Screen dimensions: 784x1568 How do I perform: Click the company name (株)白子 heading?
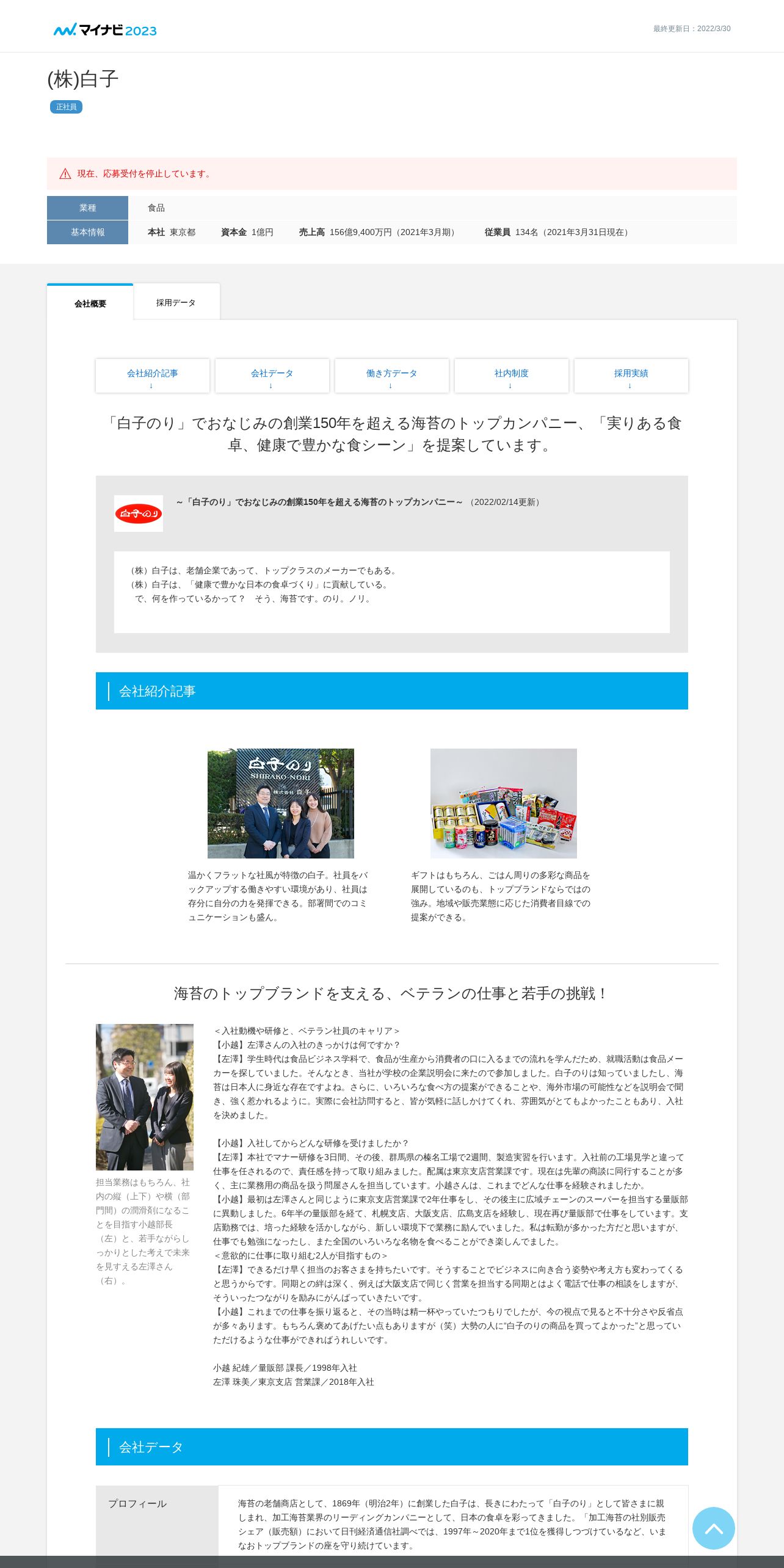coord(83,79)
